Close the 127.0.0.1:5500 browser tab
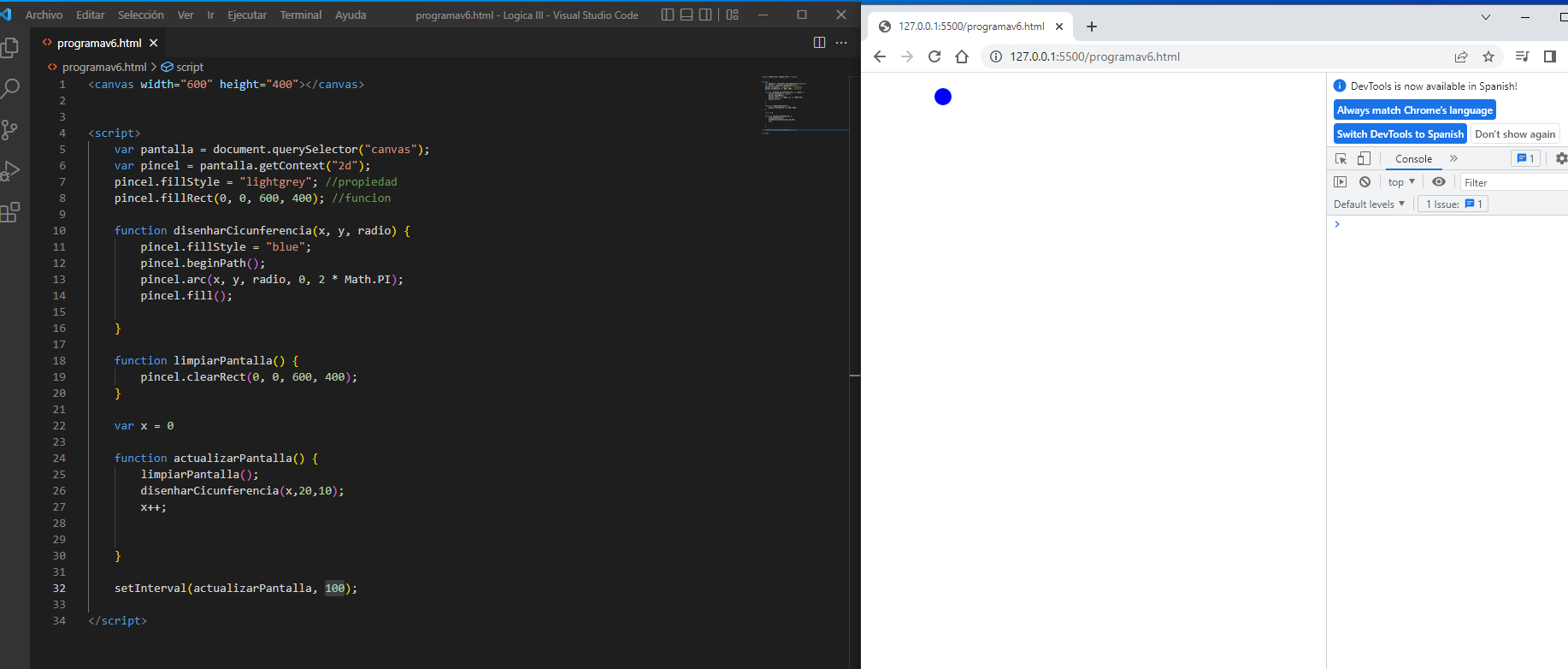 tap(1059, 27)
